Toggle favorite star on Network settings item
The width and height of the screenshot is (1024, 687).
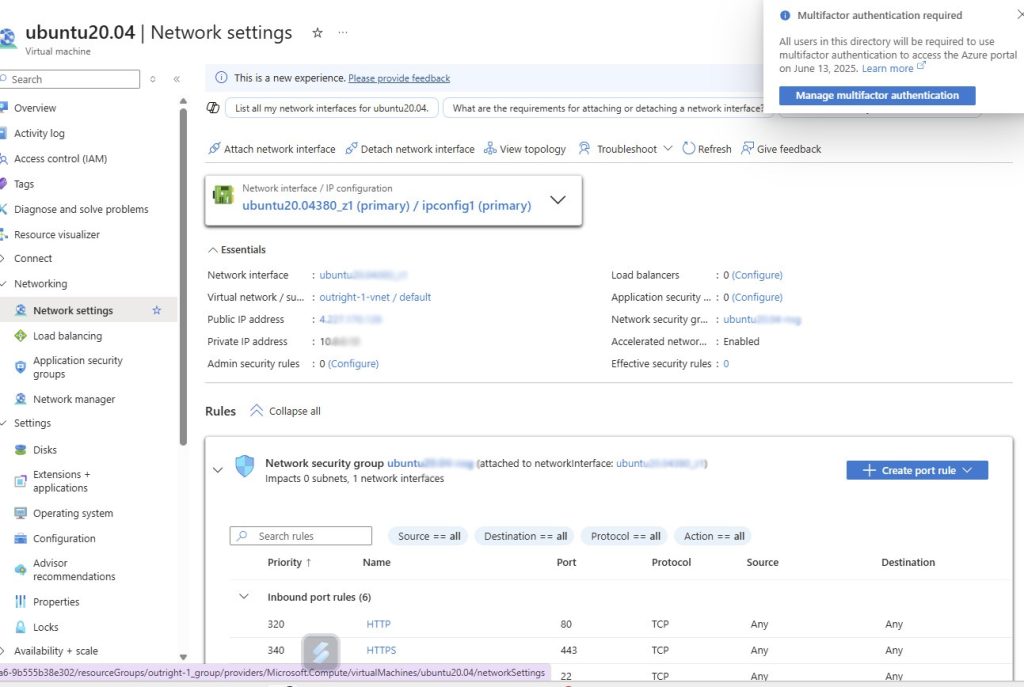(157, 311)
